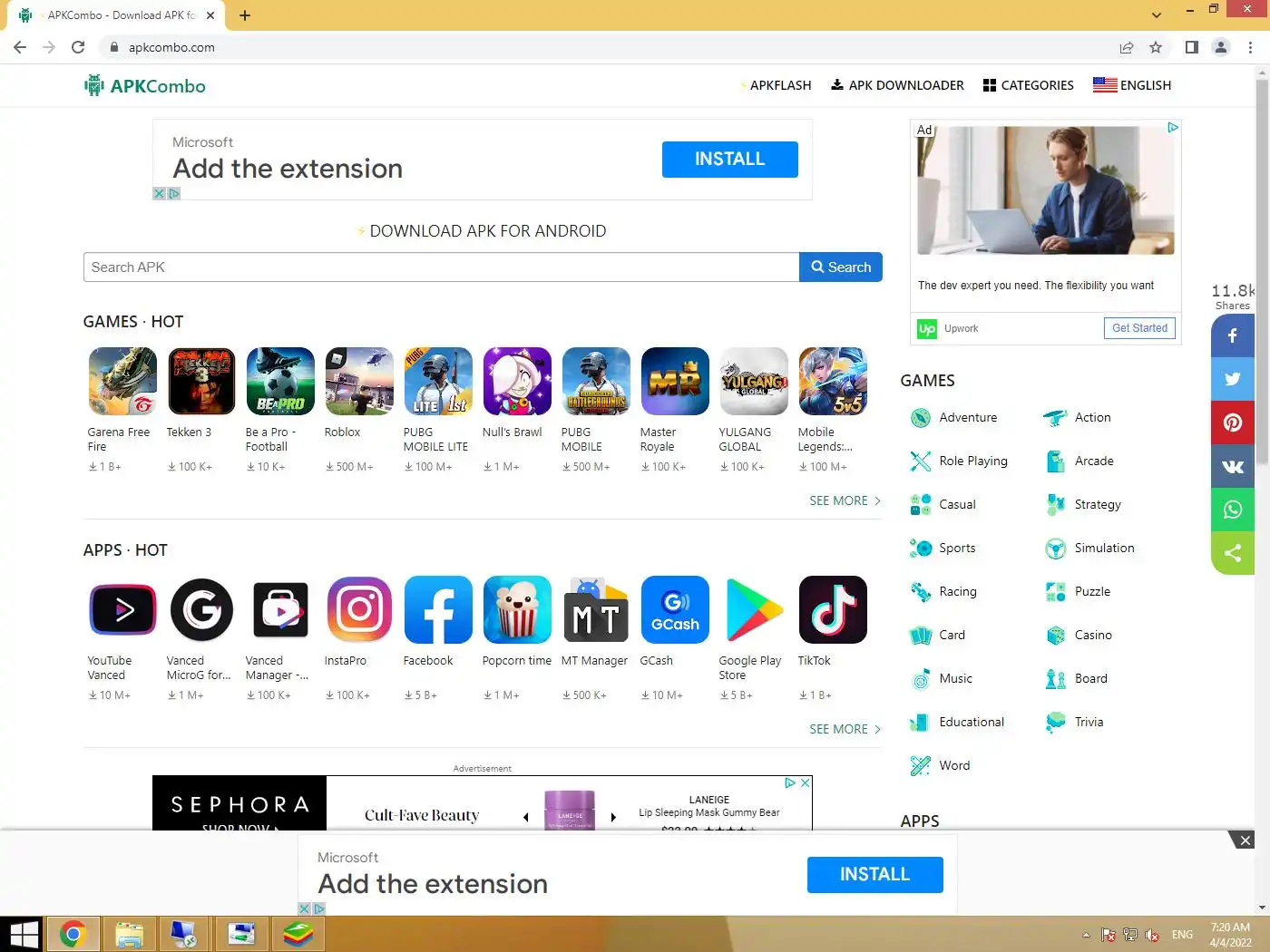Close the bottom sticky ad banner
This screenshot has height=952, width=1270.
[x=1245, y=840]
